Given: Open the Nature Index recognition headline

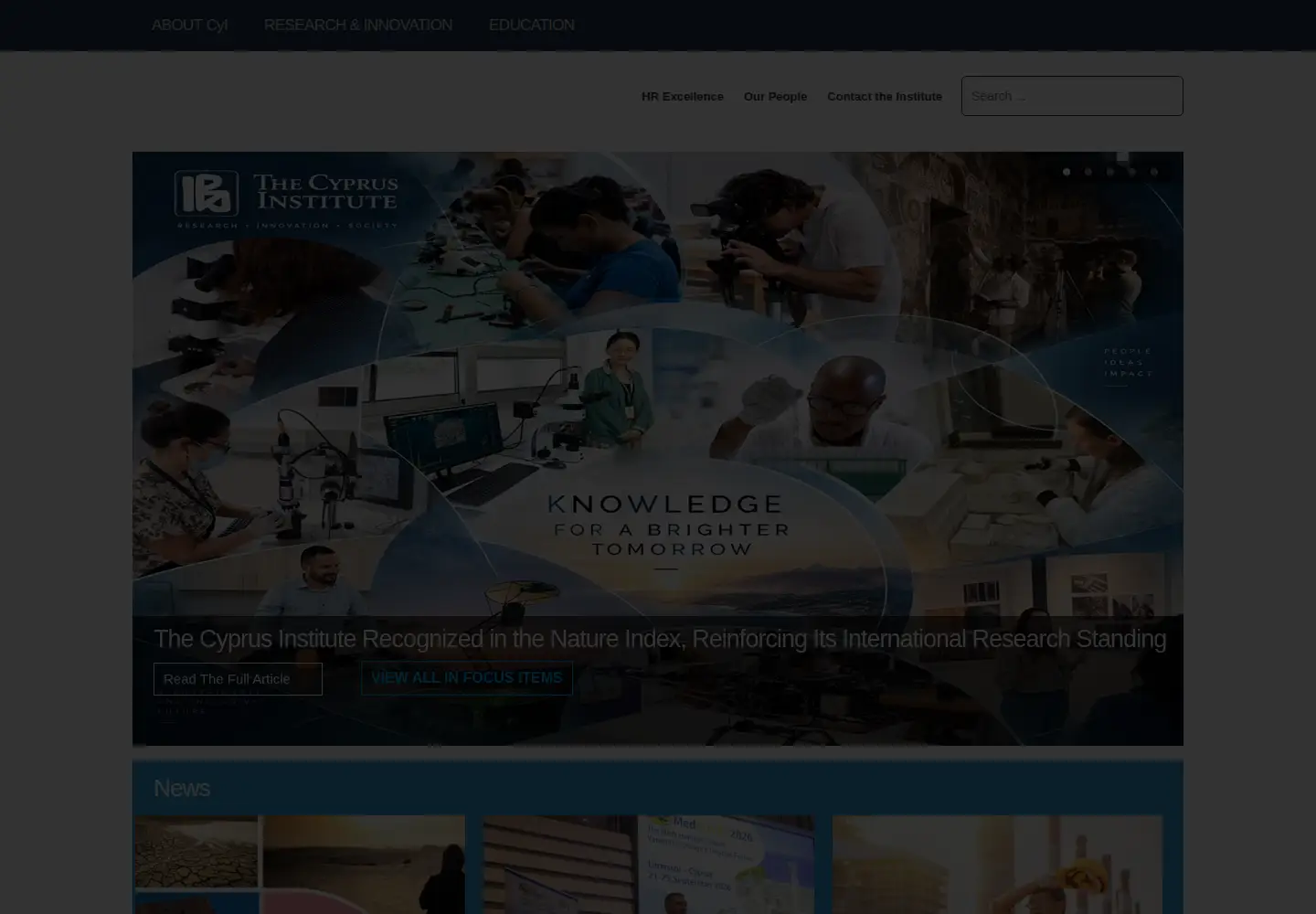Looking at the screenshot, I should 660,638.
